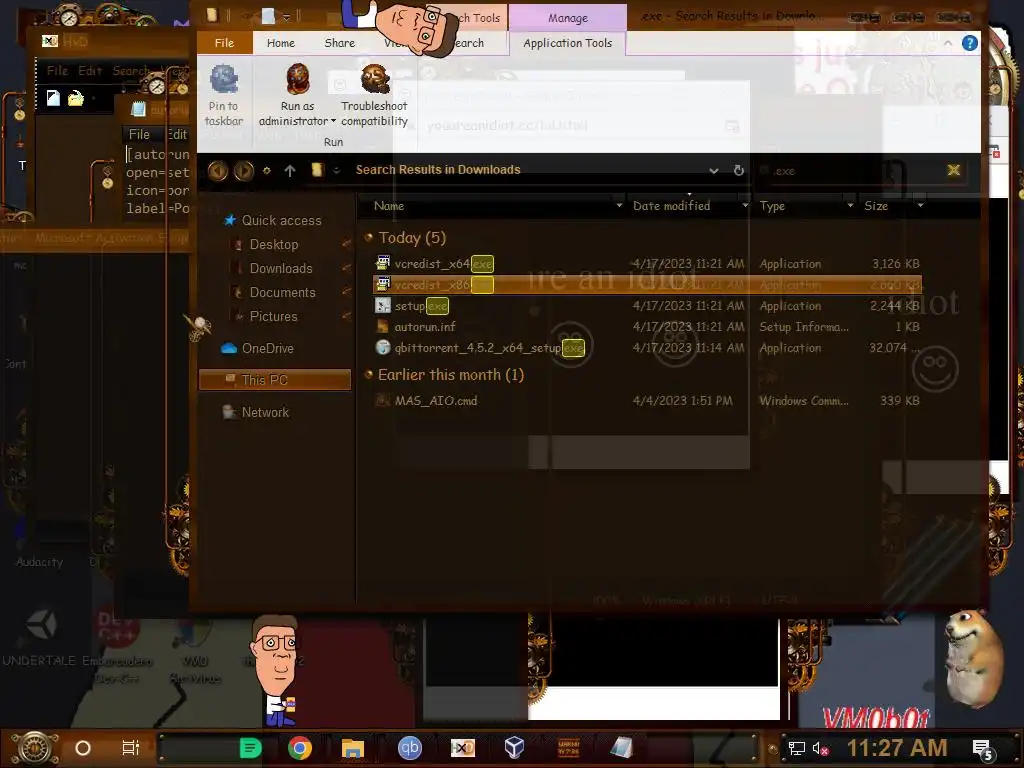The height and width of the screenshot is (768, 1024).
Task: Expand the address bar history dropdown
Action: click(x=714, y=170)
